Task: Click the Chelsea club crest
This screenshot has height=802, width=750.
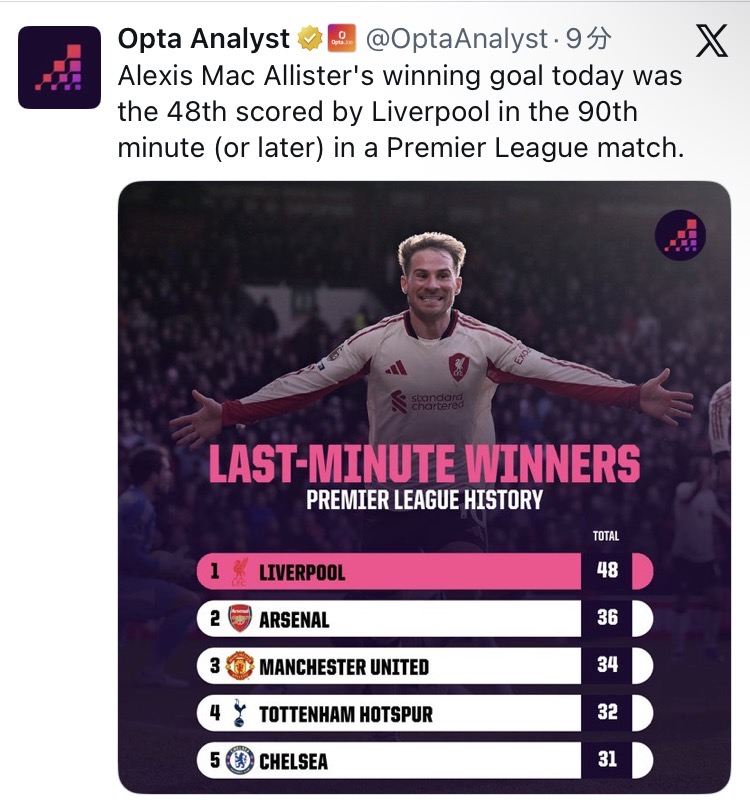Action: [240, 761]
